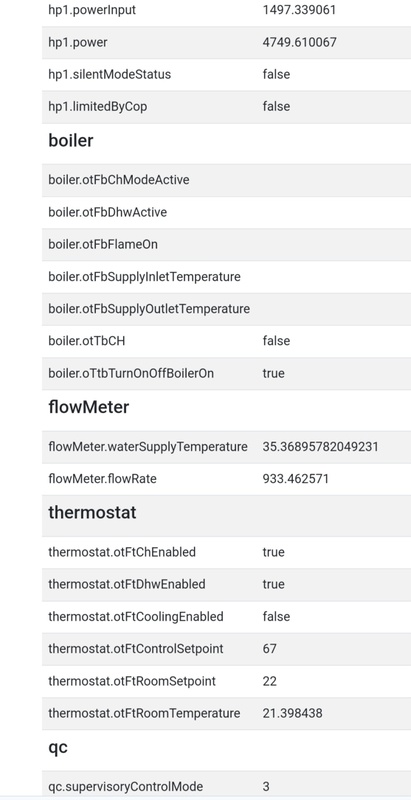Select the boiler.oTtbTurnOnOffBoilerOn true value
Viewport: 411px width, 800px height.
click(x=273, y=373)
